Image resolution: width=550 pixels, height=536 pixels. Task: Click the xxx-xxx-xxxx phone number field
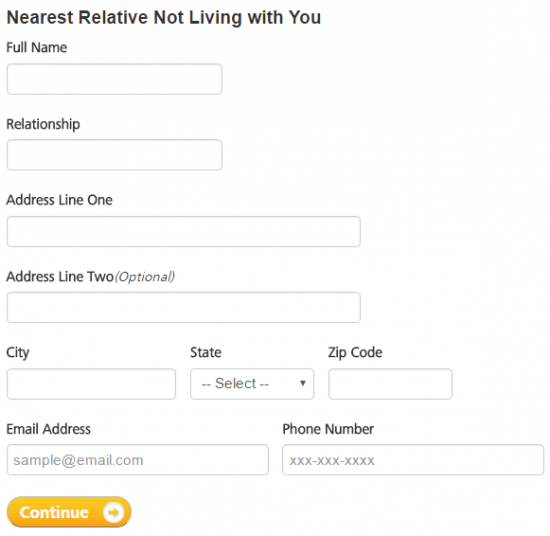pyautogui.click(x=413, y=460)
